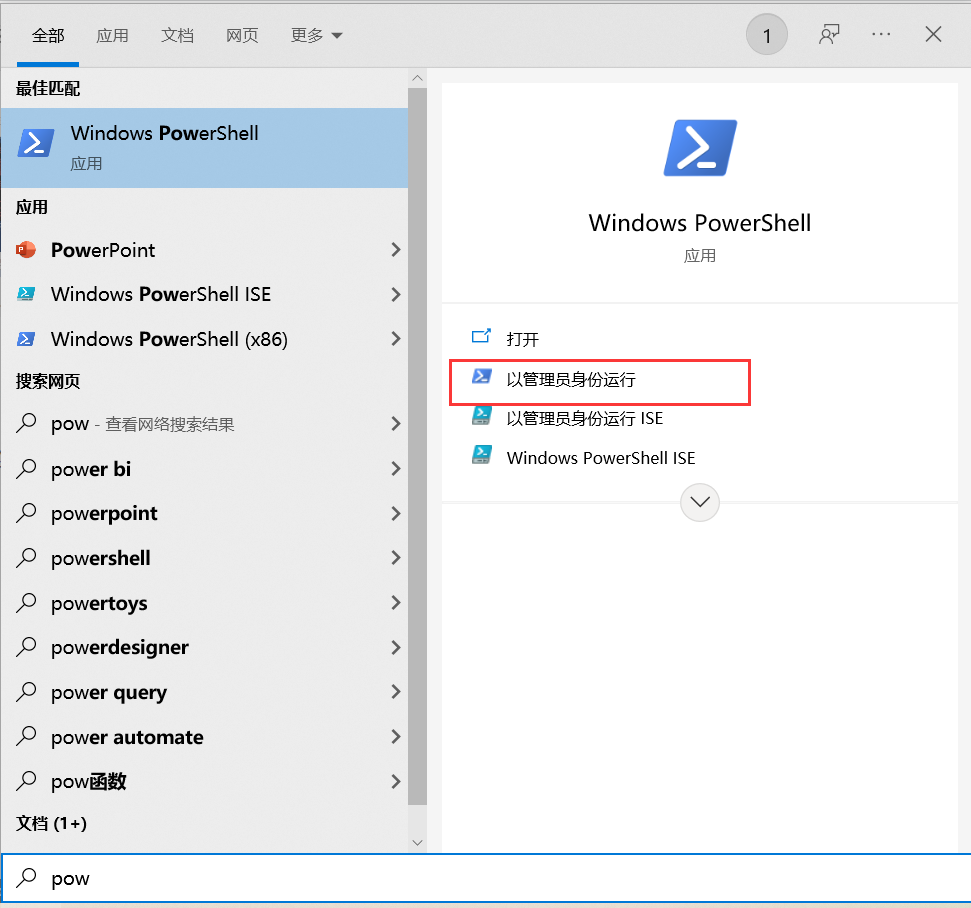Expand Windows PowerShell ISE result arrow
Viewport: 971px width, 908px height.
pyautogui.click(x=396, y=294)
